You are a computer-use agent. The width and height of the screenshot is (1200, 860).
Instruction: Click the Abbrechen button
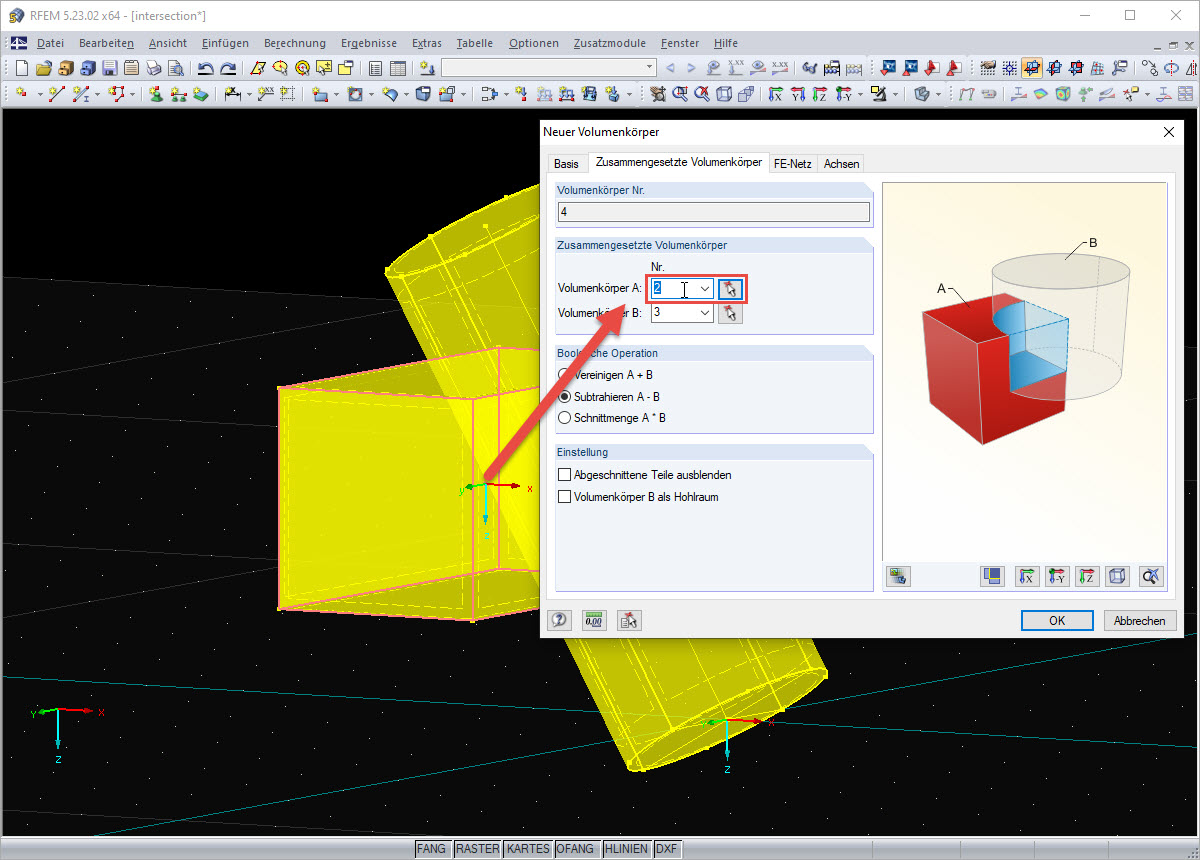1140,620
